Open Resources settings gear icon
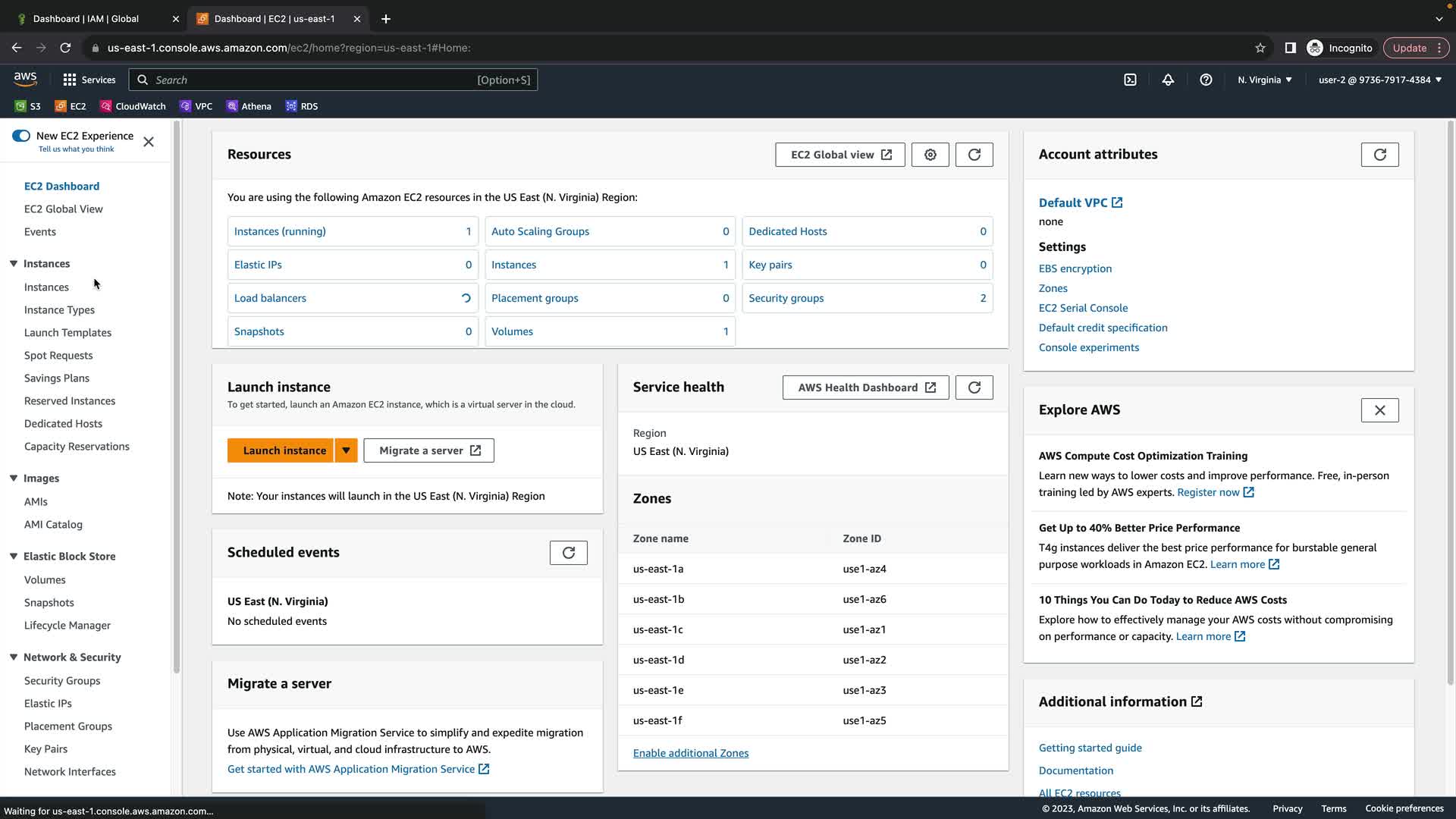 click(x=930, y=155)
